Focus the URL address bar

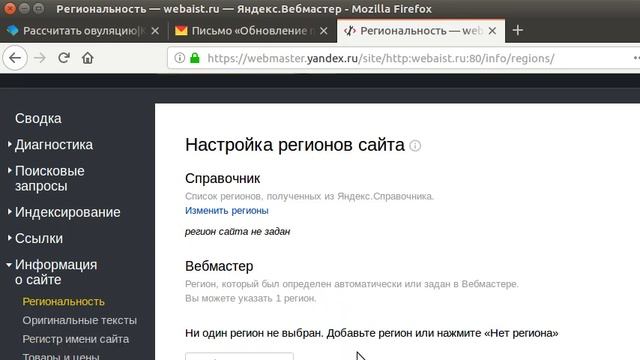[380, 58]
